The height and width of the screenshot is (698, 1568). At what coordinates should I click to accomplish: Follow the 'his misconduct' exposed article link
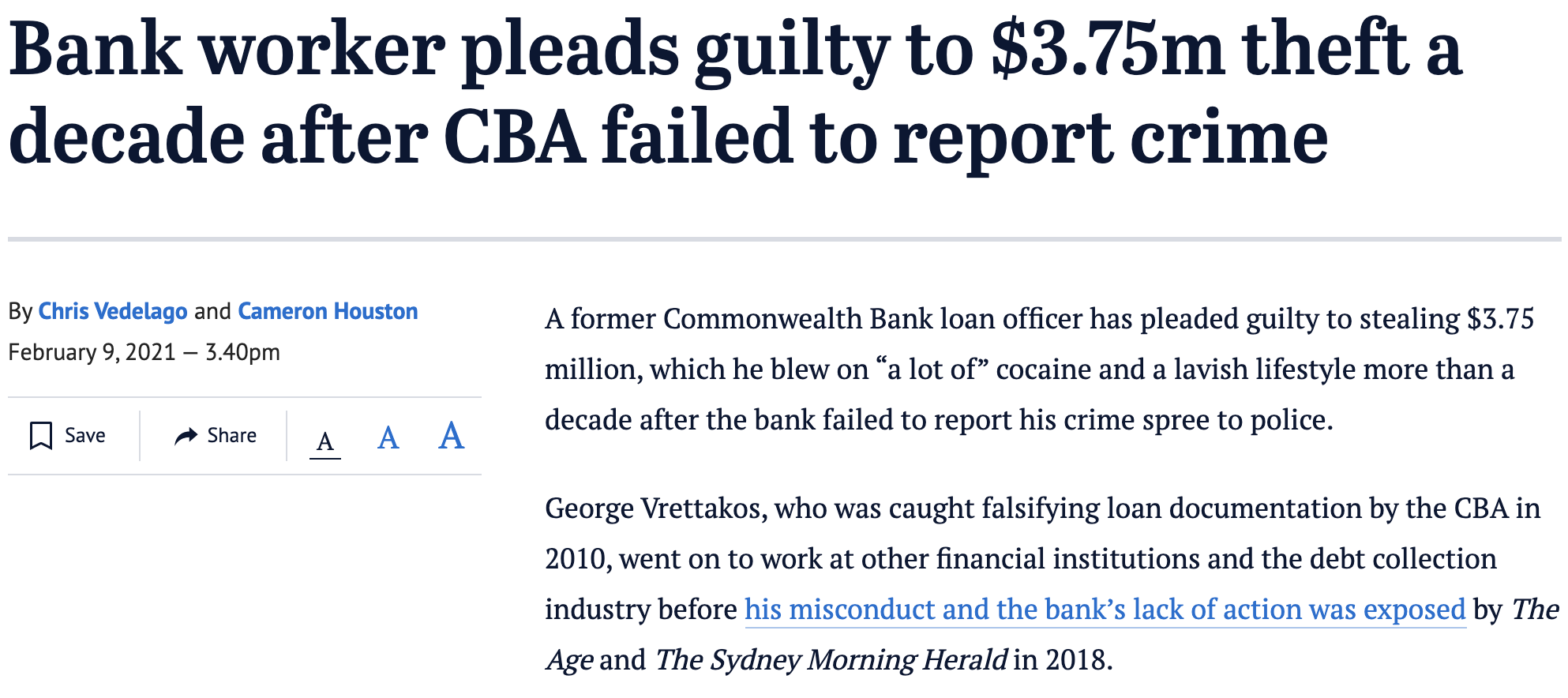(1105, 610)
